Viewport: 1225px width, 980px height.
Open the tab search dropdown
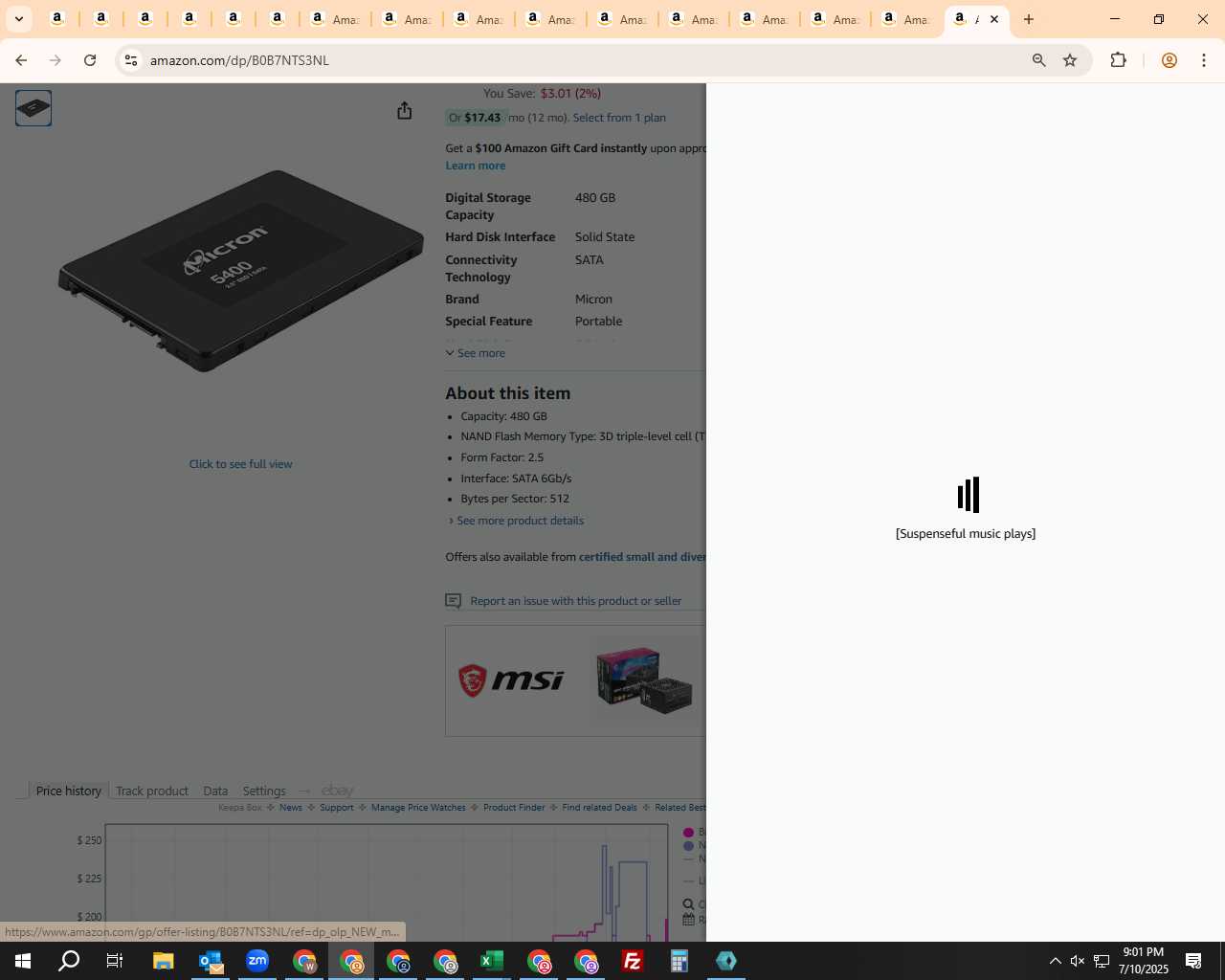pyautogui.click(x=19, y=19)
